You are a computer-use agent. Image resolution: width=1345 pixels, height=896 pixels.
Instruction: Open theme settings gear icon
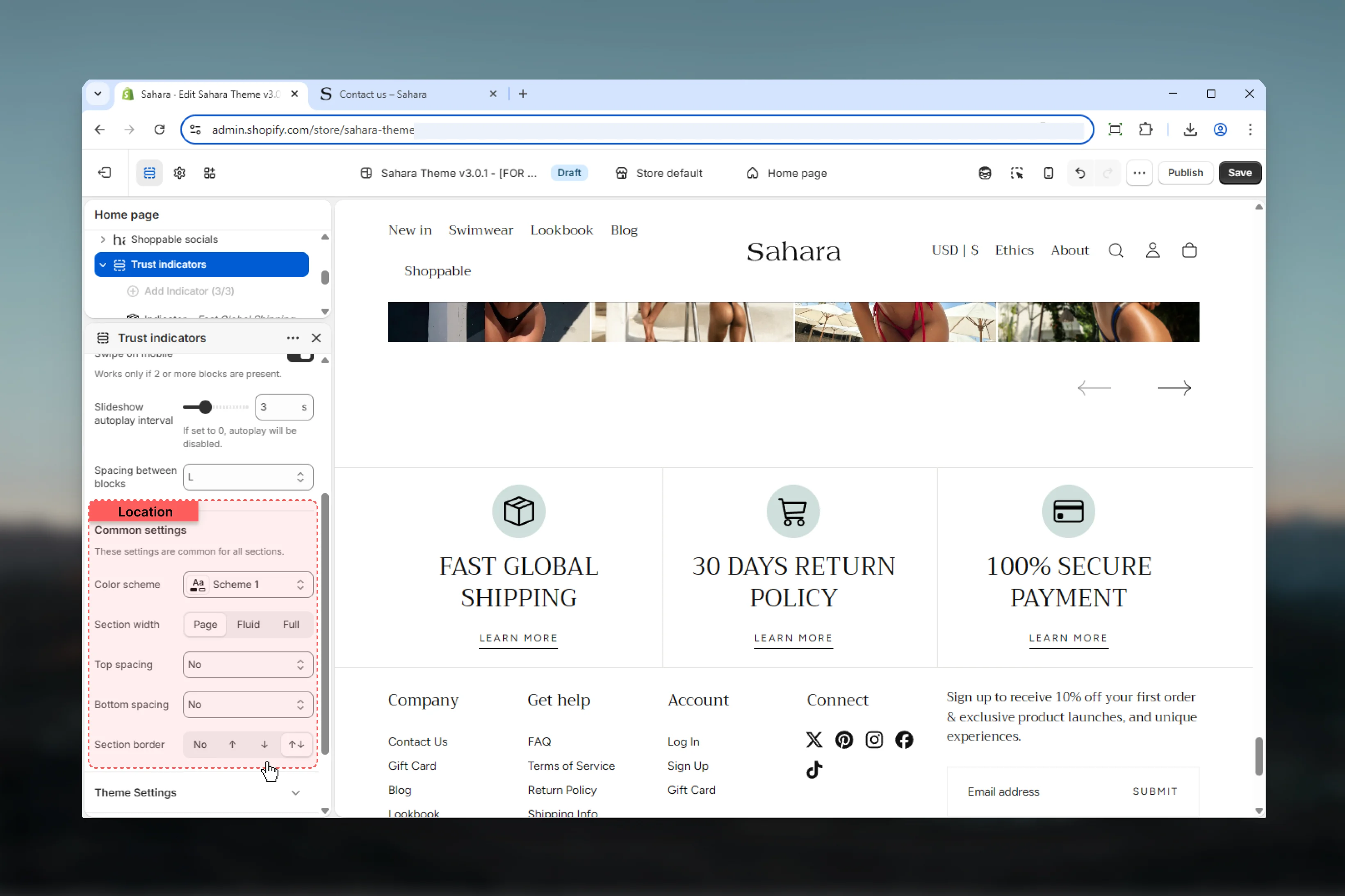click(180, 173)
